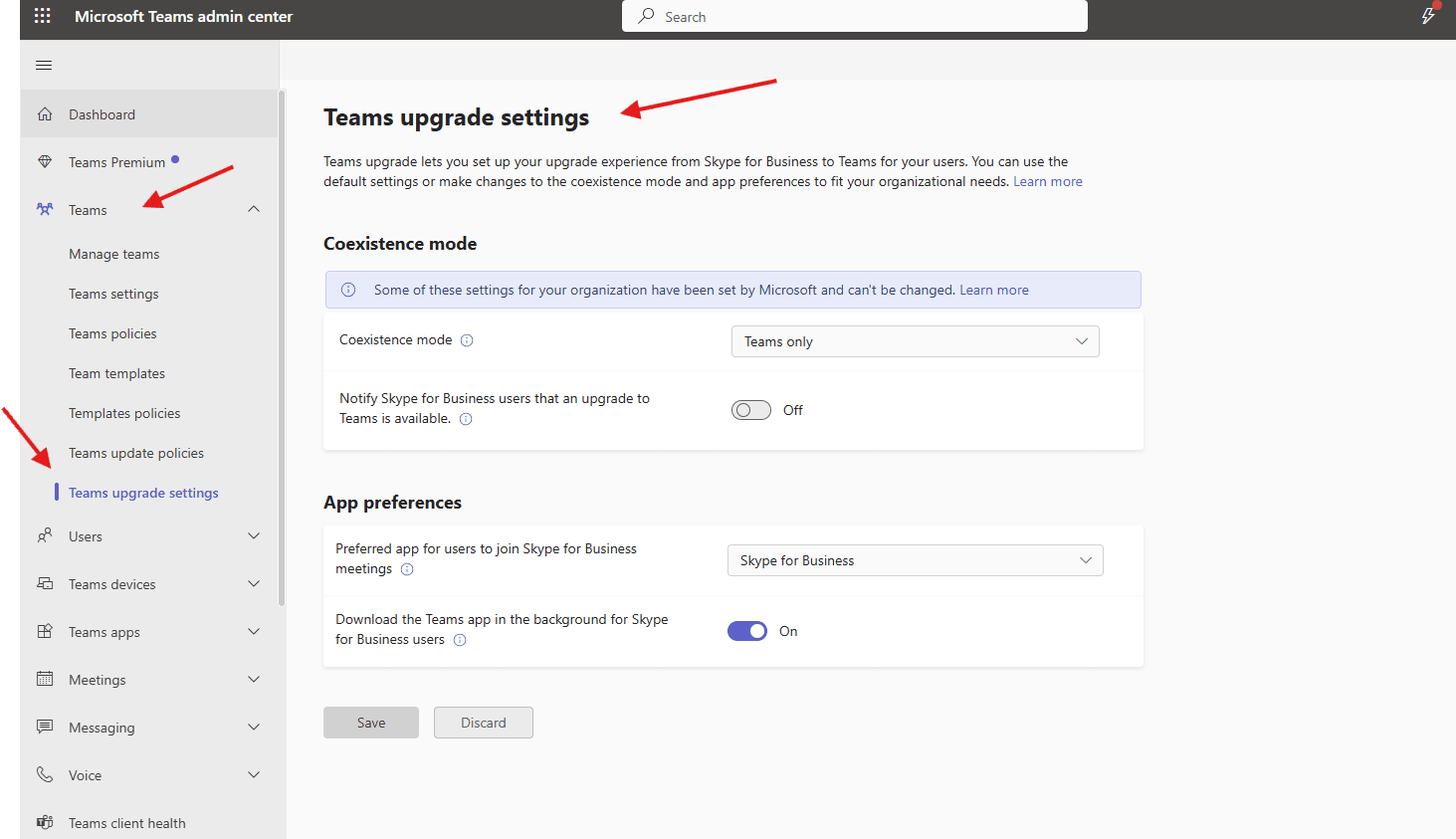This screenshot has height=839, width=1456.
Task: Select the Teams Premium diamond icon
Action: (44, 161)
